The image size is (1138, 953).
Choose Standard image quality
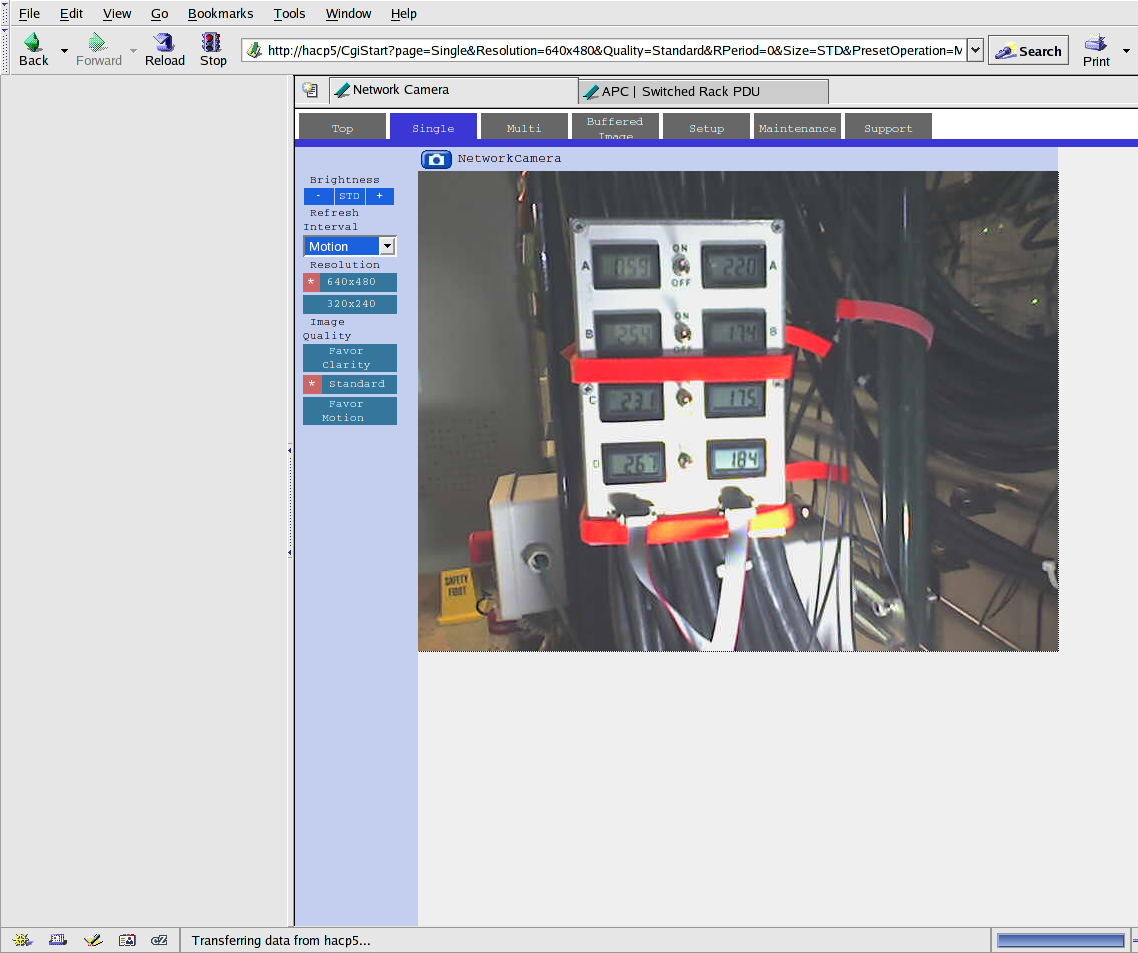coord(350,384)
